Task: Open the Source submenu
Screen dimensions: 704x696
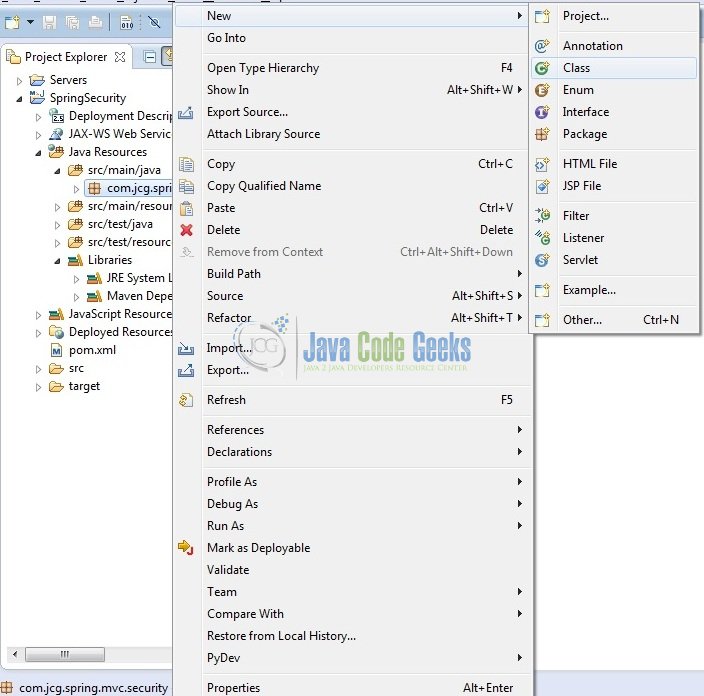Action: click(x=351, y=296)
